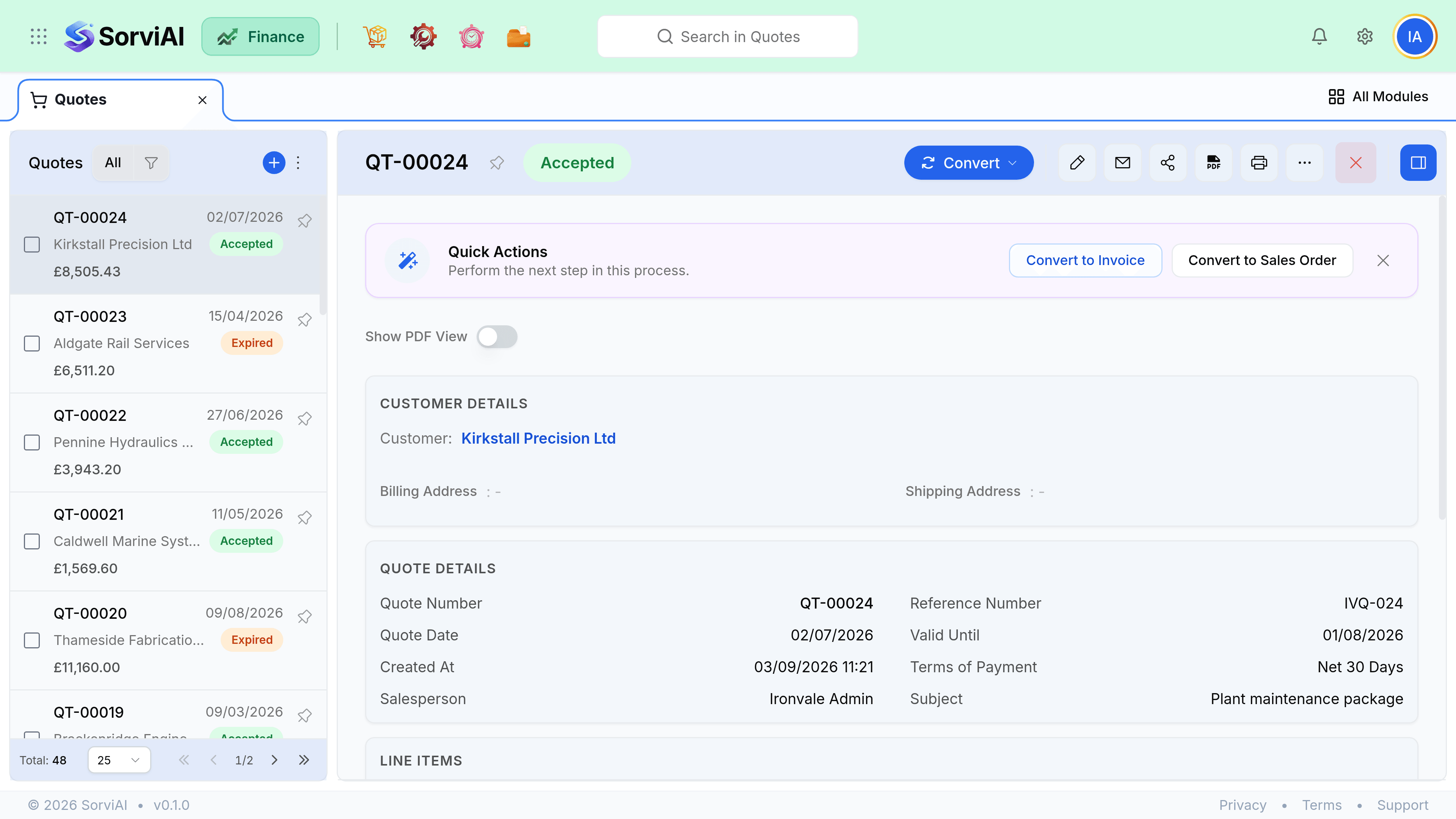Image resolution: width=1456 pixels, height=819 pixels.
Task: Open quote QT-00023 in the list
Action: pos(168,344)
